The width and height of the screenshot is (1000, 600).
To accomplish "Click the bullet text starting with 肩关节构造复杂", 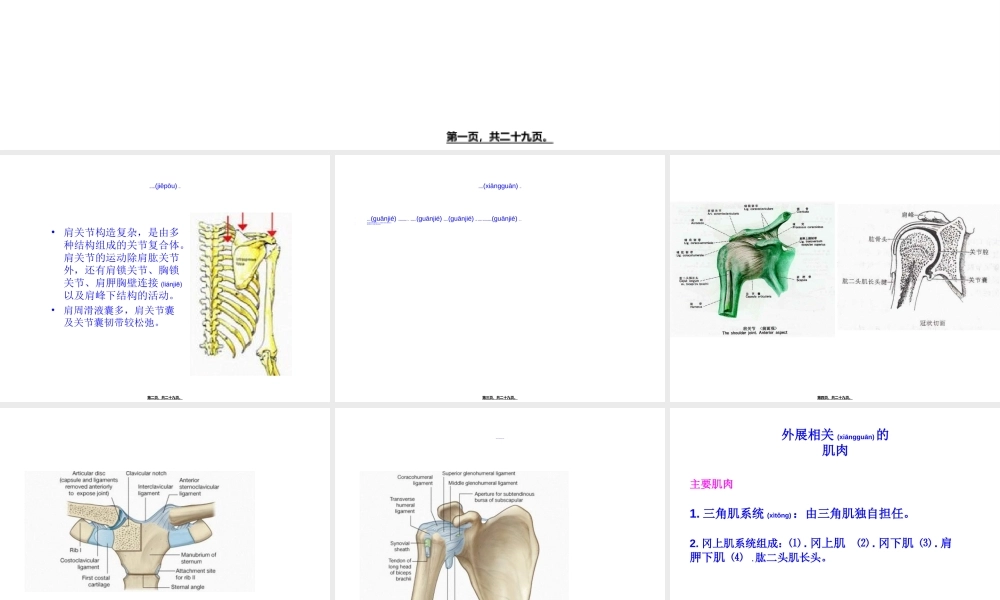I will click(118, 263).
